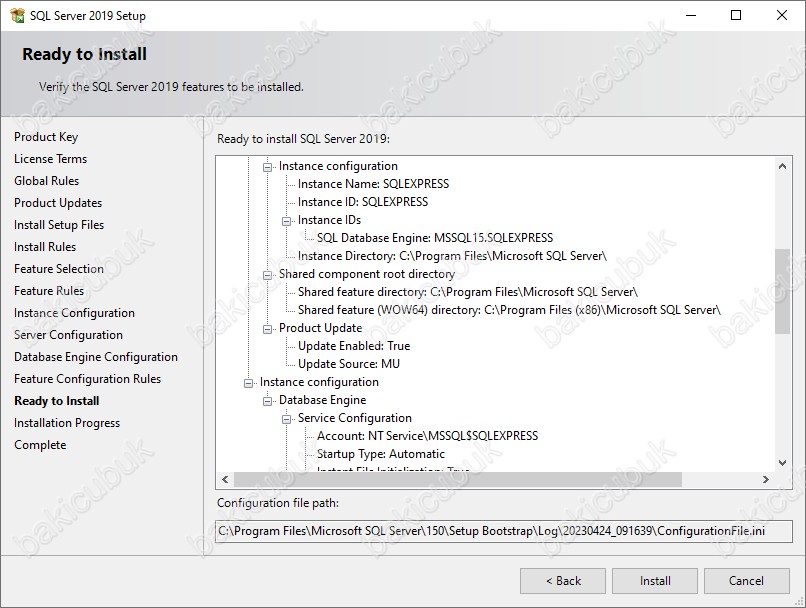Collapse the Service Configuration node via minus box
Image resolution: width=806 pixels, height=608 pixels.
tap(286, 418)
